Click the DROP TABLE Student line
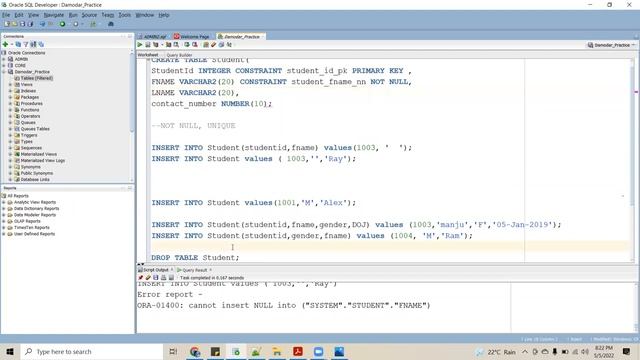 pyautogui.click(x=195, y=258)
